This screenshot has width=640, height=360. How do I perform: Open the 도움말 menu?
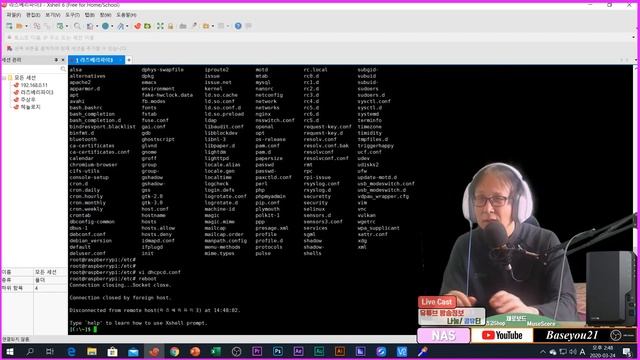[x=127, y=15]
